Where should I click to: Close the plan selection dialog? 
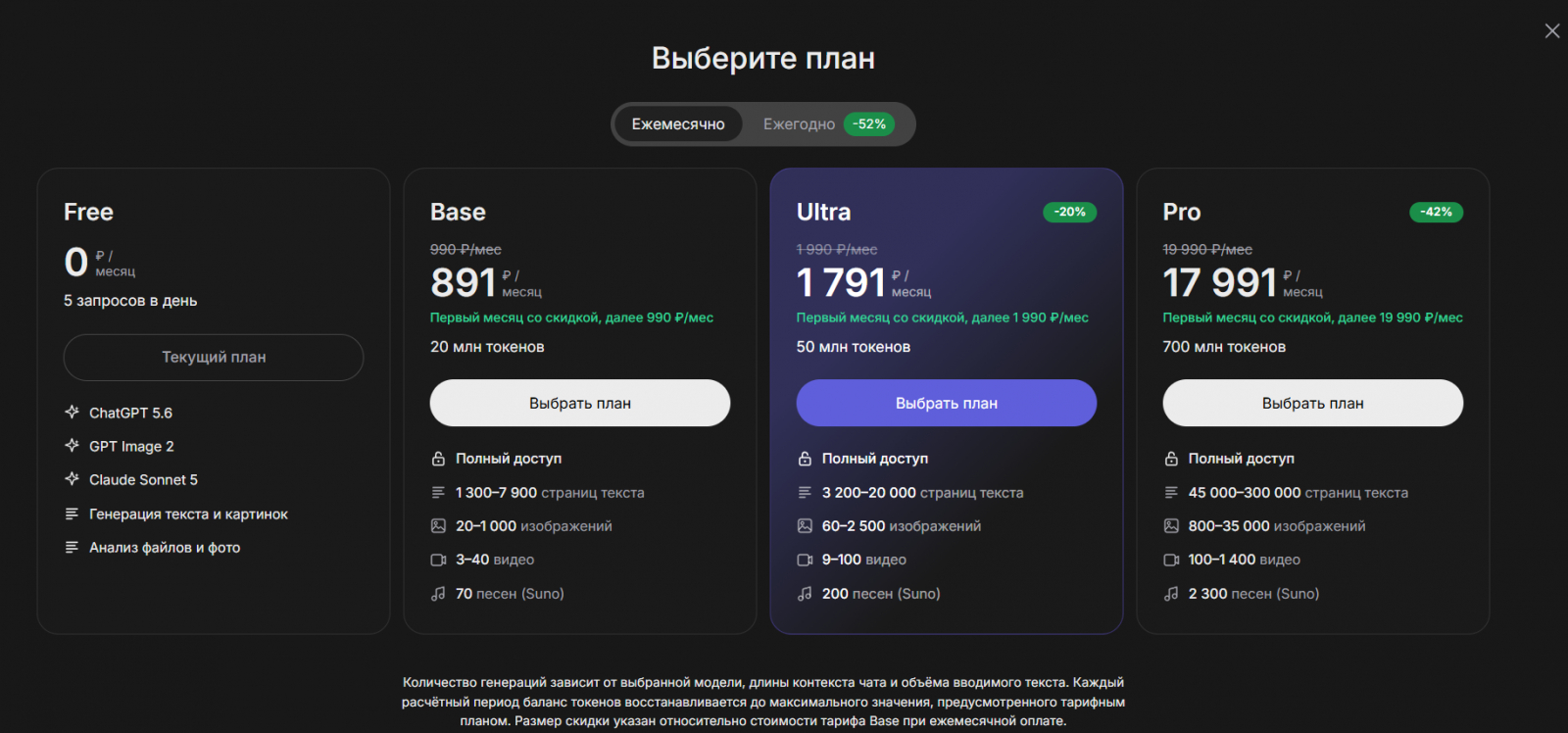[1552, 31]
